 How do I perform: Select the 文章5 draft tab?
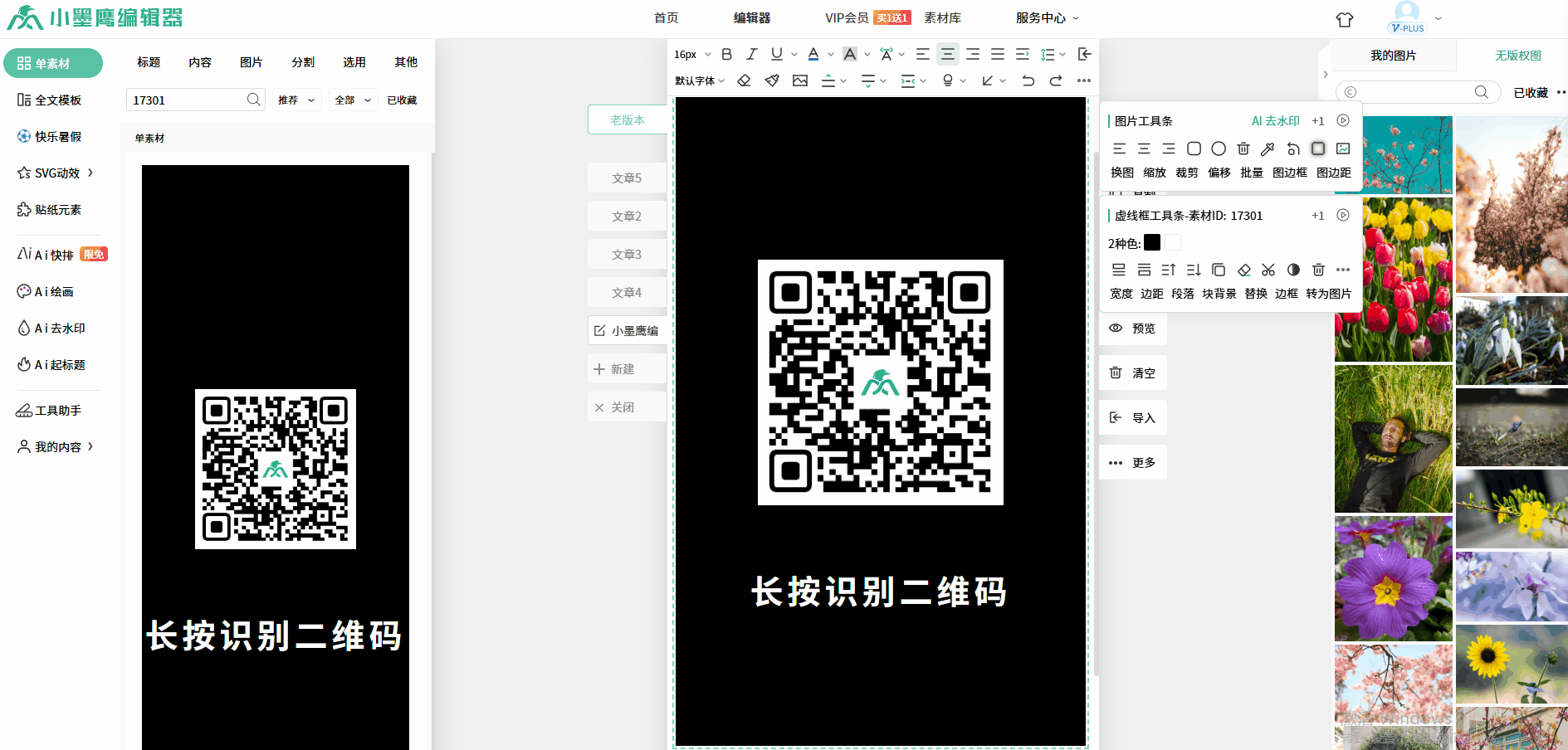tap(627, 178)
